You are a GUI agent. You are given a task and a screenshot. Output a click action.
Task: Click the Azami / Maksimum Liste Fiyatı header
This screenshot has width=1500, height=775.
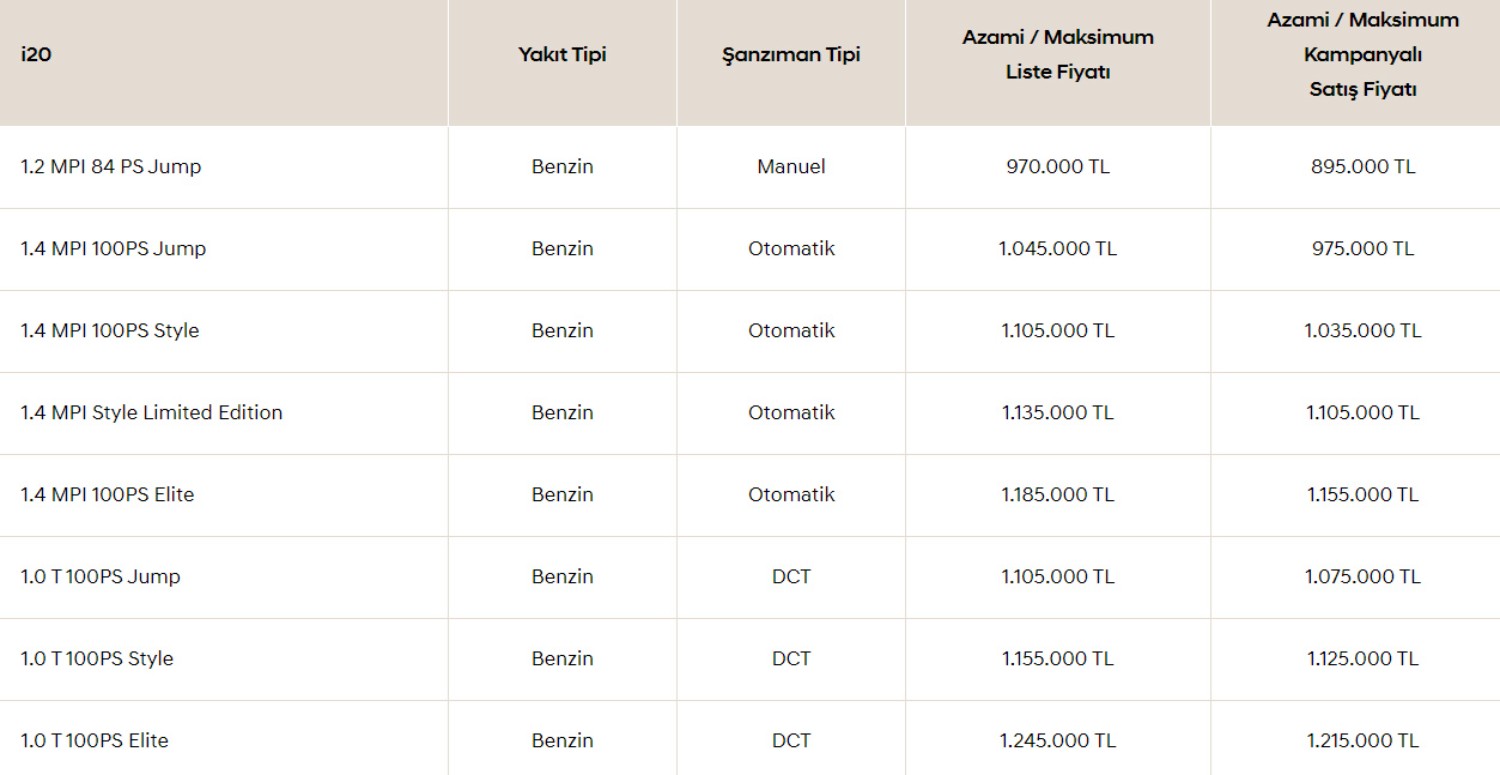[1058, 55]
